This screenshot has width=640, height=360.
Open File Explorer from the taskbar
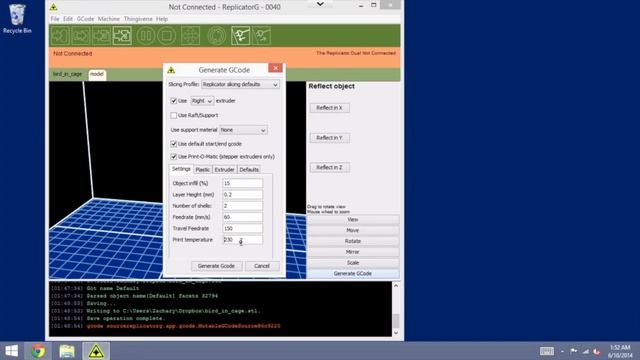point(67,351)
